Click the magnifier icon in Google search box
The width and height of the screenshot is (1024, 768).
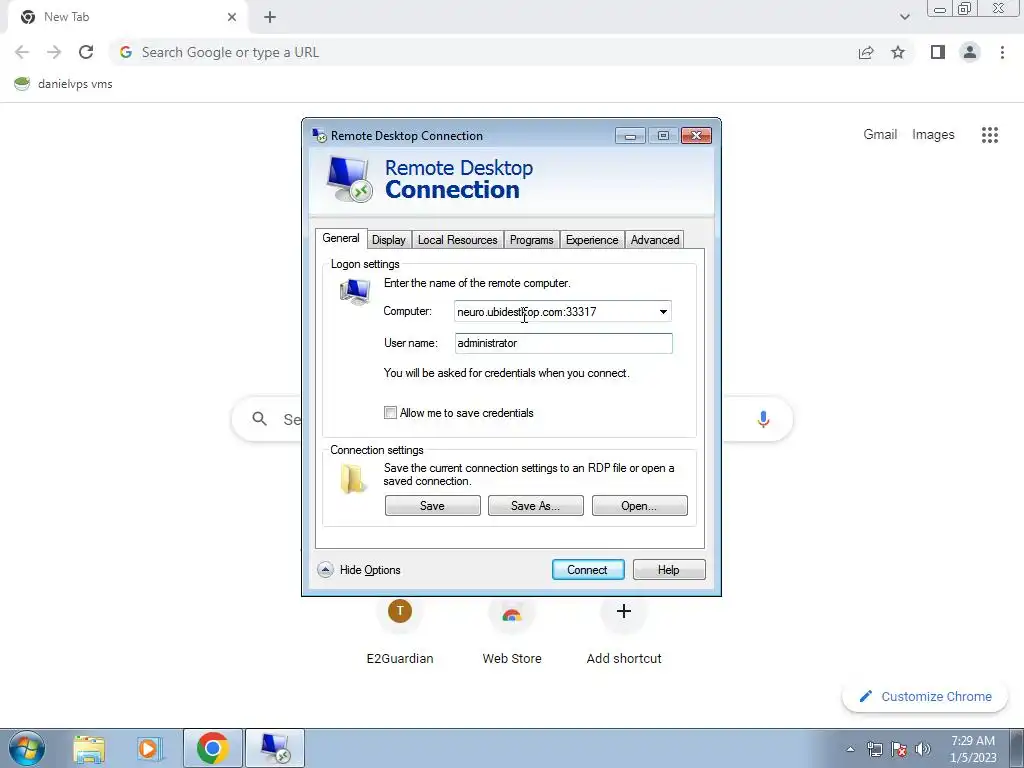coord(259,419)
